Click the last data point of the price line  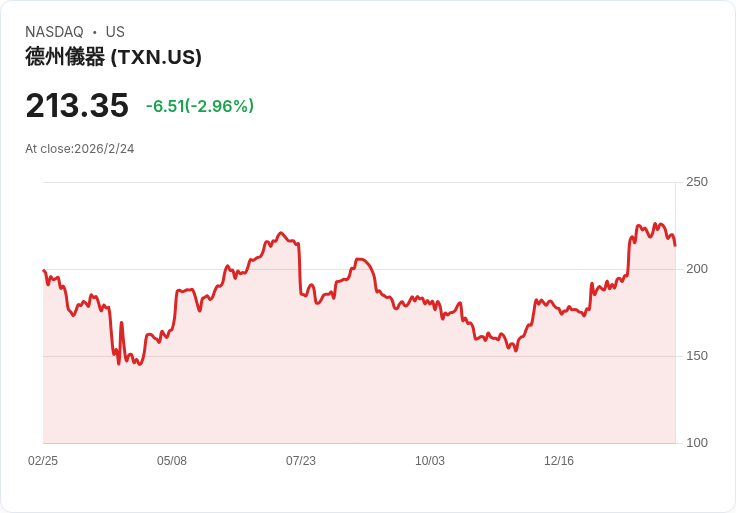[x=675, y=245]
